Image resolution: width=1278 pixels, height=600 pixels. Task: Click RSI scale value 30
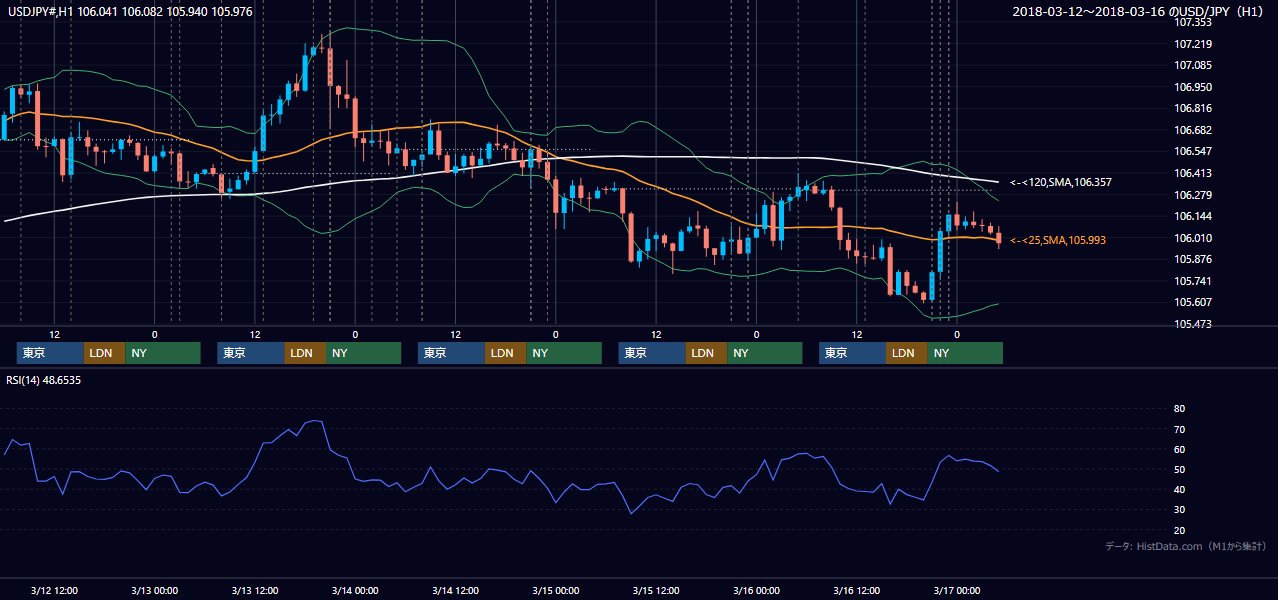pos(1179,509)
